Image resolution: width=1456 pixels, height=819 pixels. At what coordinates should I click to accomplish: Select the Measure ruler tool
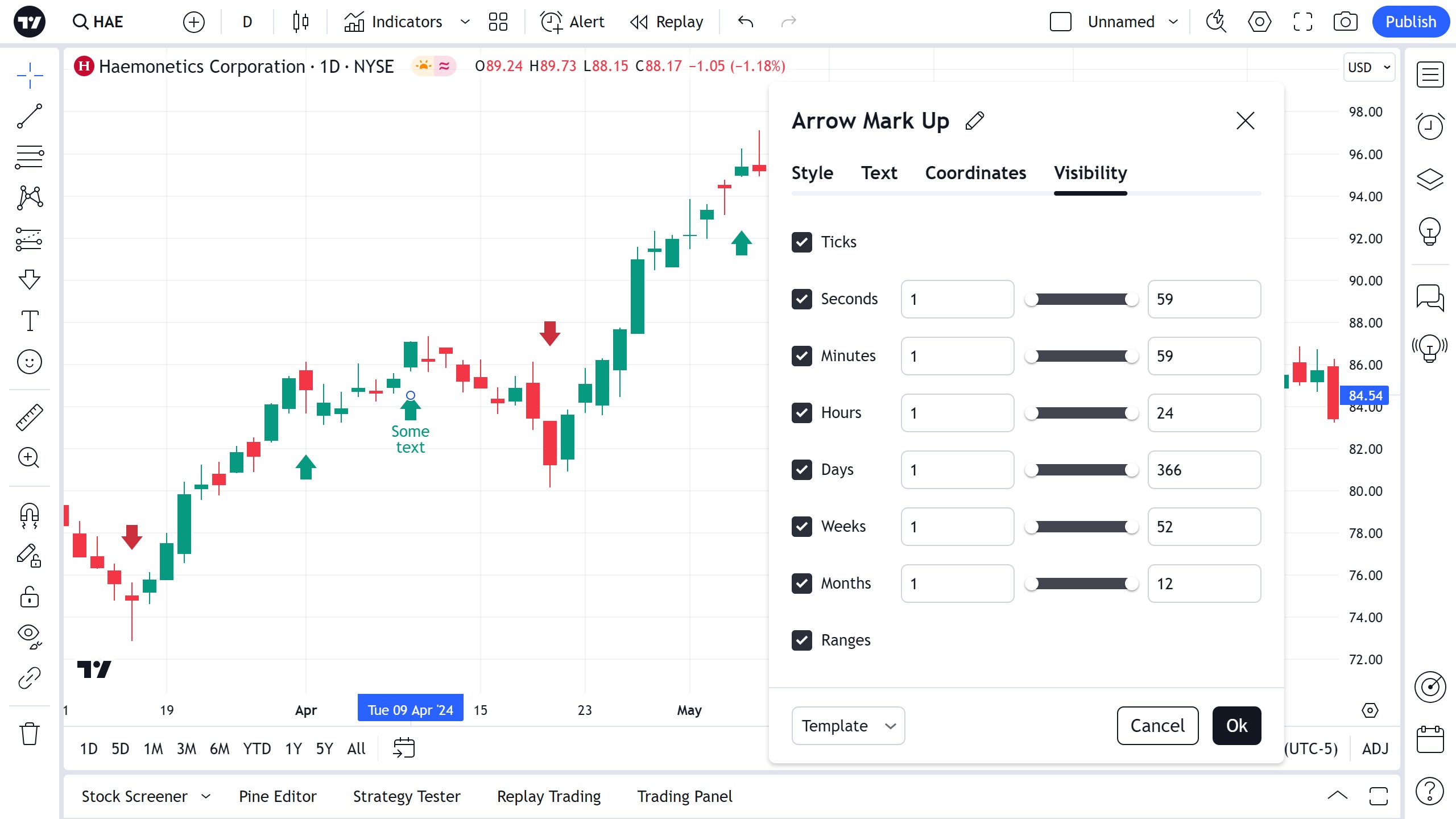[30, 417]
